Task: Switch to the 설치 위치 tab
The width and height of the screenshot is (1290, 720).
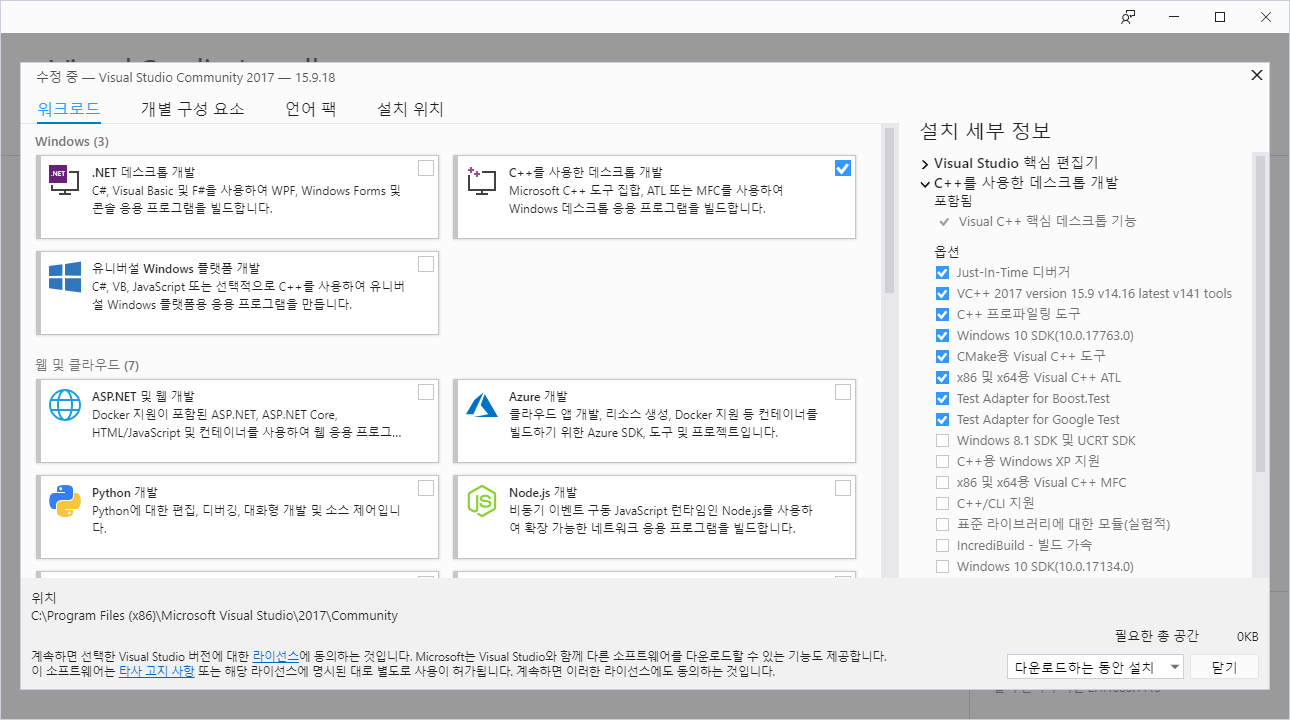Action: click(410, 109)
